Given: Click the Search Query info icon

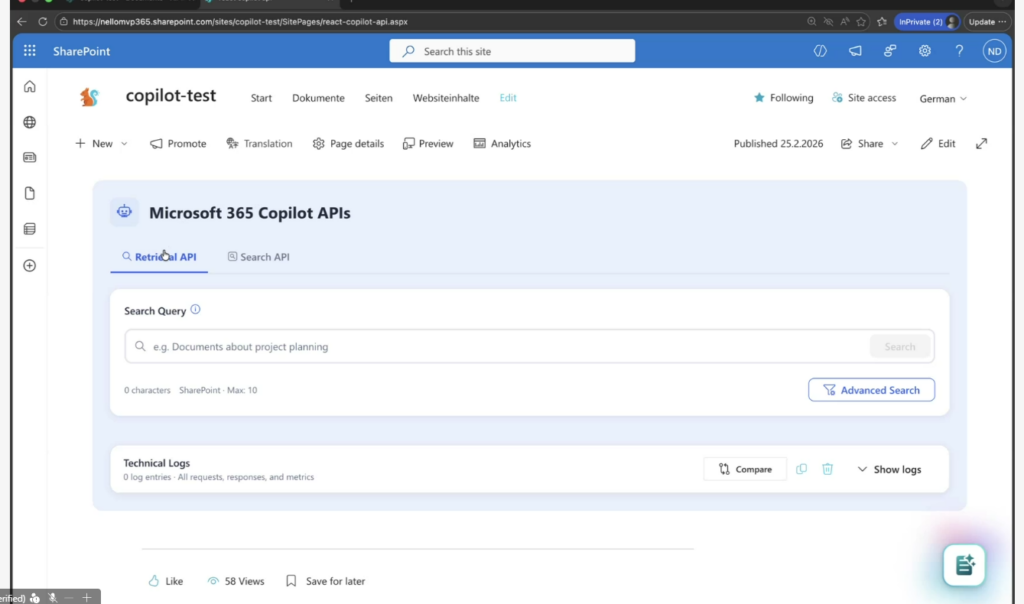Looking at the screenshot, I should [195, 310].
